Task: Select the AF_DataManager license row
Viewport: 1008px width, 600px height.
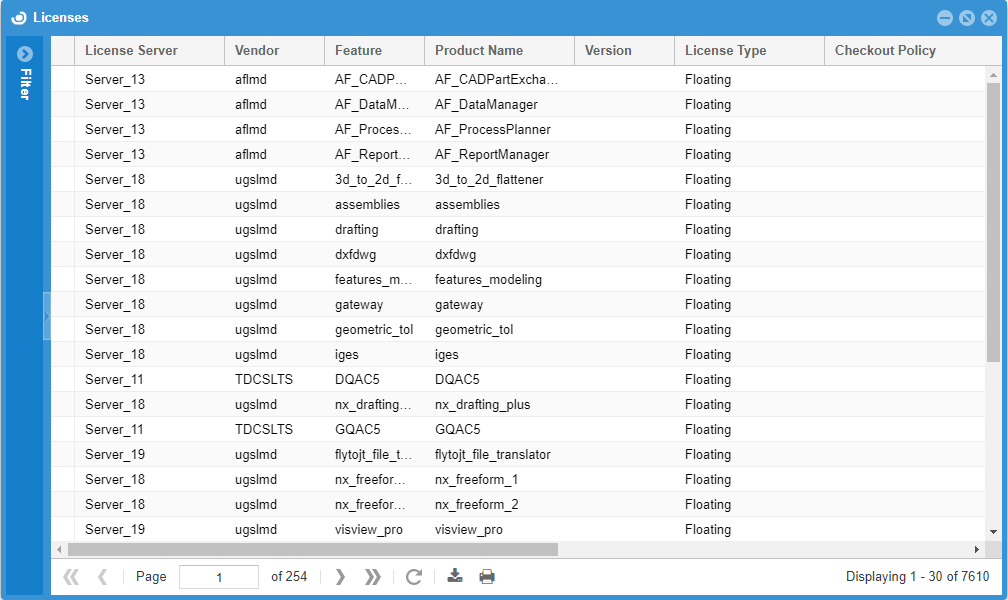Action: pos(486,105)
